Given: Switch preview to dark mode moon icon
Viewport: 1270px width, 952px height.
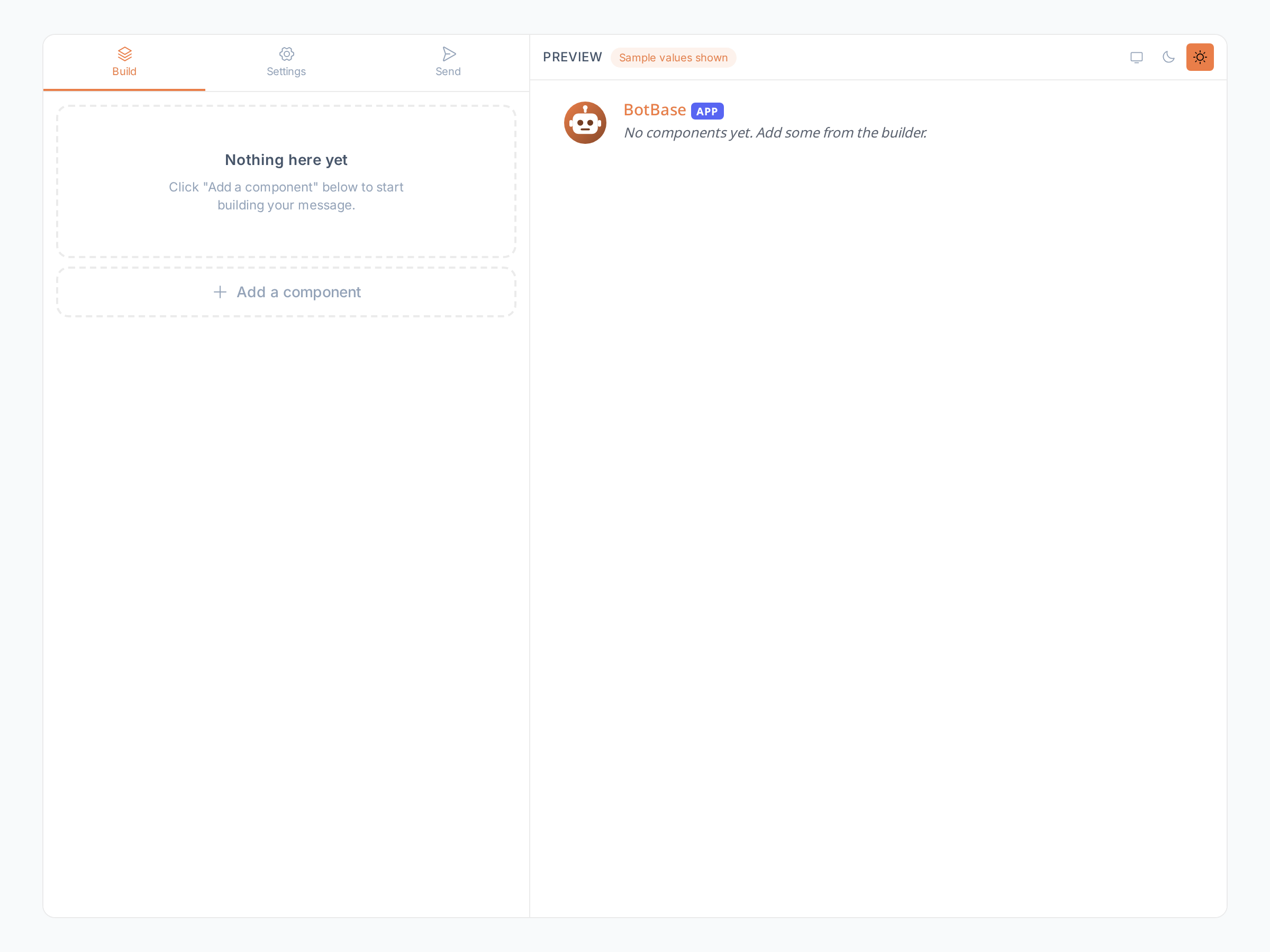Looking at the screenshot, I should click(1168, 57).
